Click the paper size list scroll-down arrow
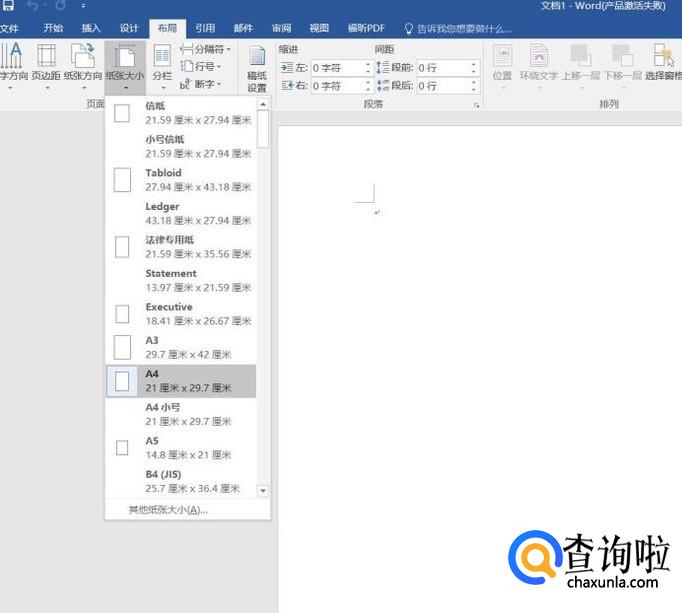This screenshot has height=613, width=682. [263, 490]
